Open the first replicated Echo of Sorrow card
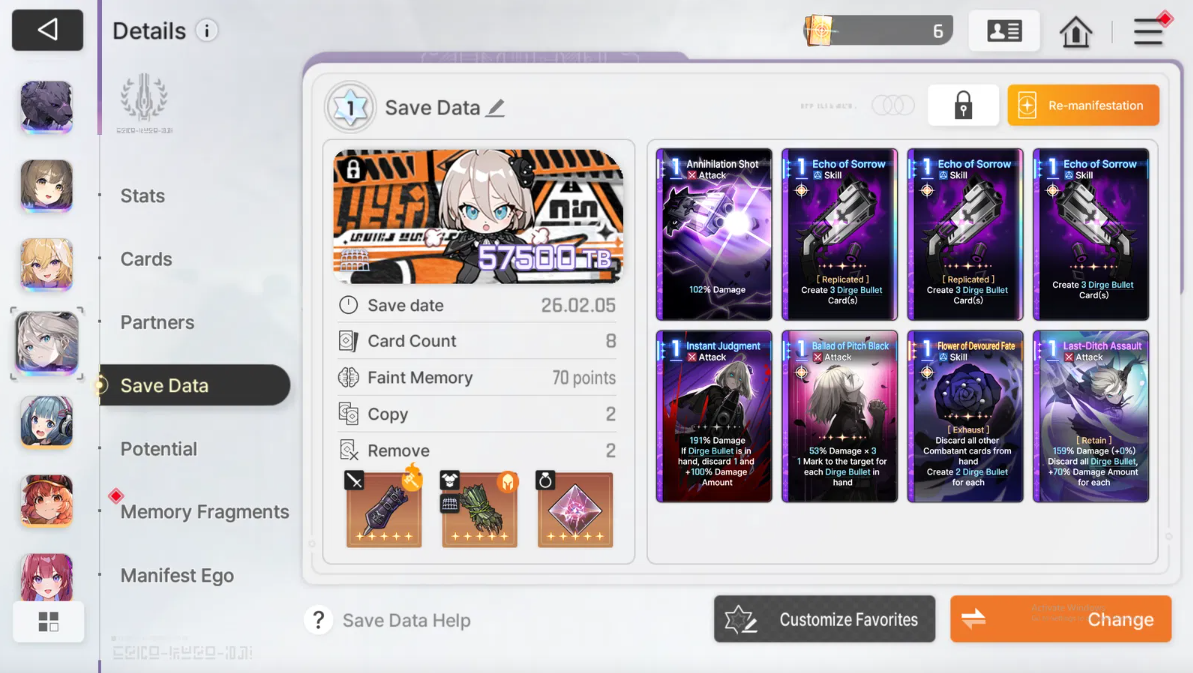Screen dimensions: 1193x673 click(839, 234)
